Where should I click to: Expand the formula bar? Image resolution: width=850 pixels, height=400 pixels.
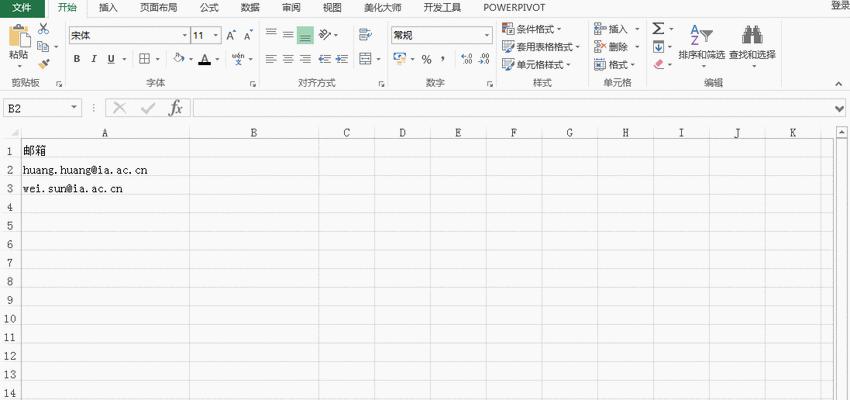[x=840, y=108]
